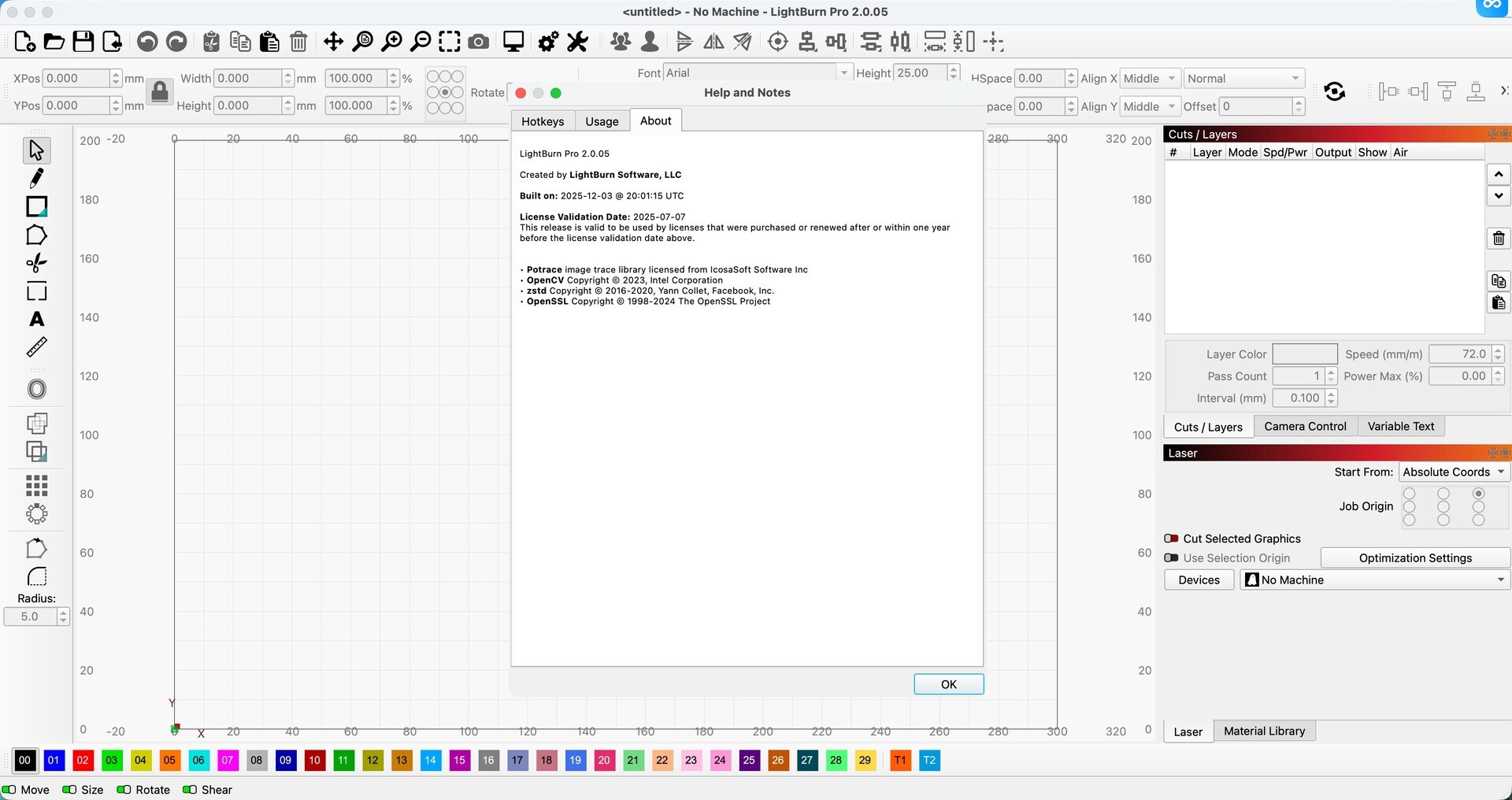
Task: Pick the orange T1 tool layer swatch
Action: click(x=900, y=760)
